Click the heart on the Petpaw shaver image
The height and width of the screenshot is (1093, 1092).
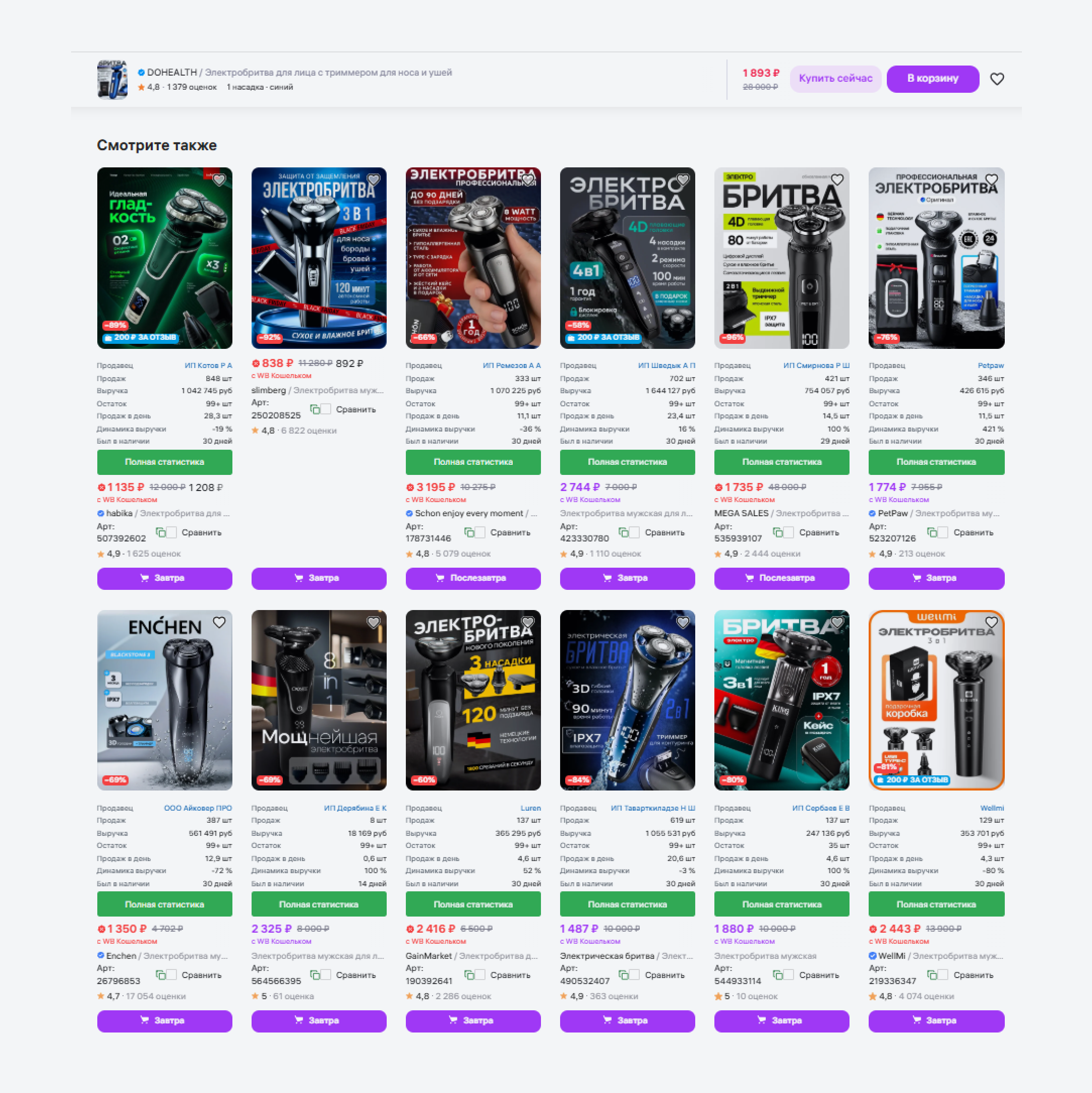click(991, 180)
